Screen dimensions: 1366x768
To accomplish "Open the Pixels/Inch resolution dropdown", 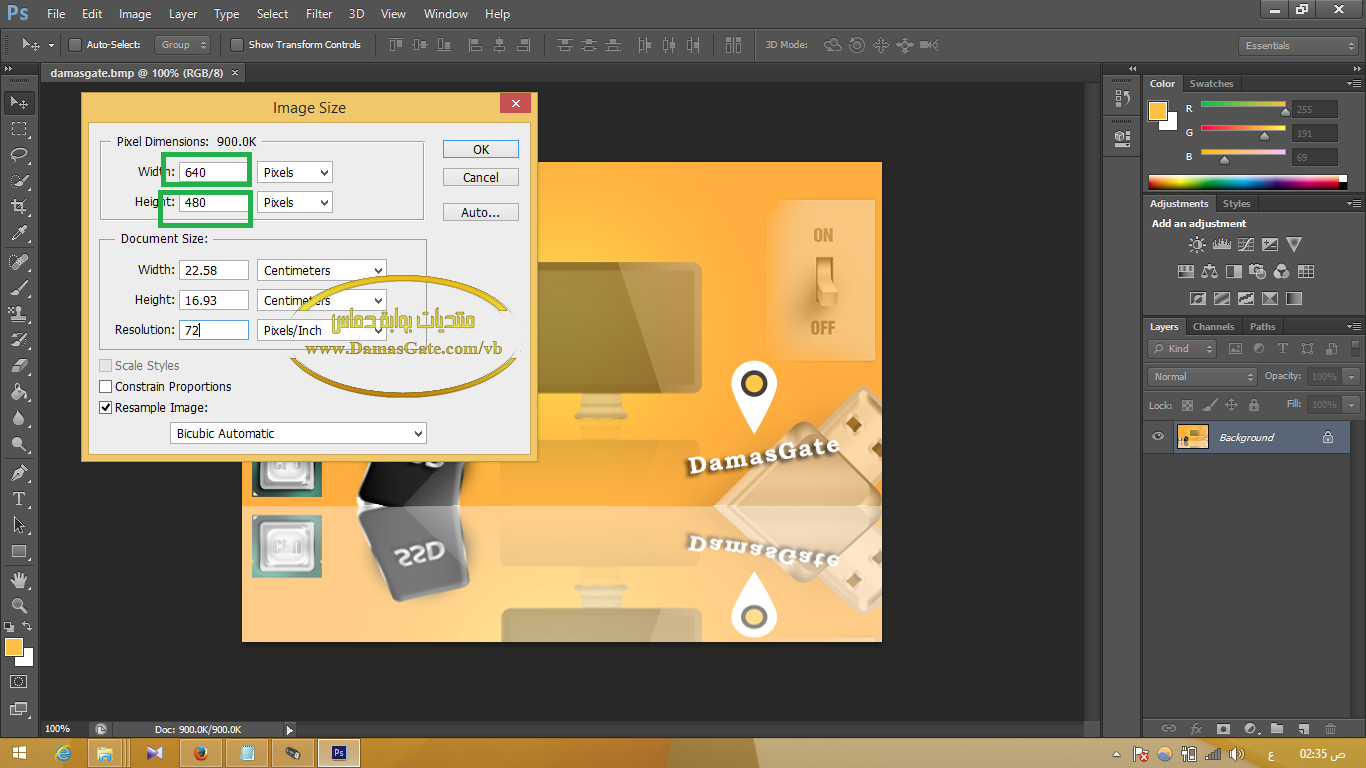I will [322, 330].
